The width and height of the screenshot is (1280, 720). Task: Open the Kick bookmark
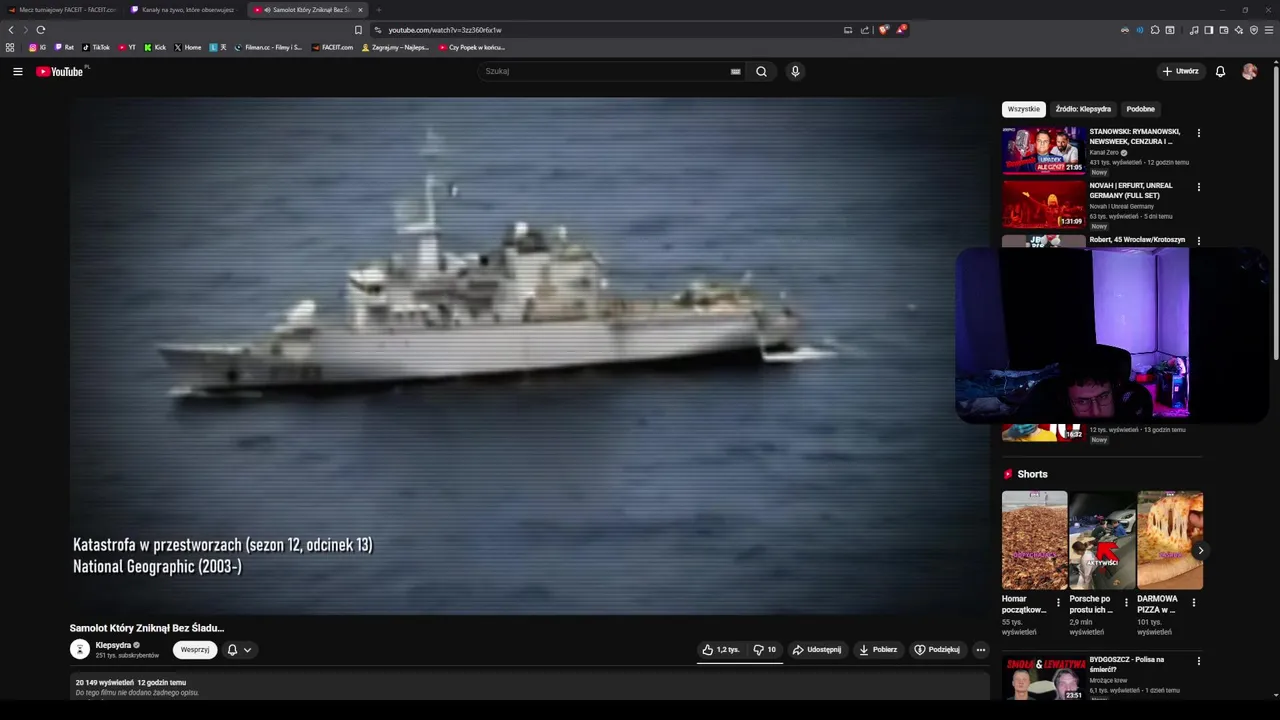click(155, 47)
